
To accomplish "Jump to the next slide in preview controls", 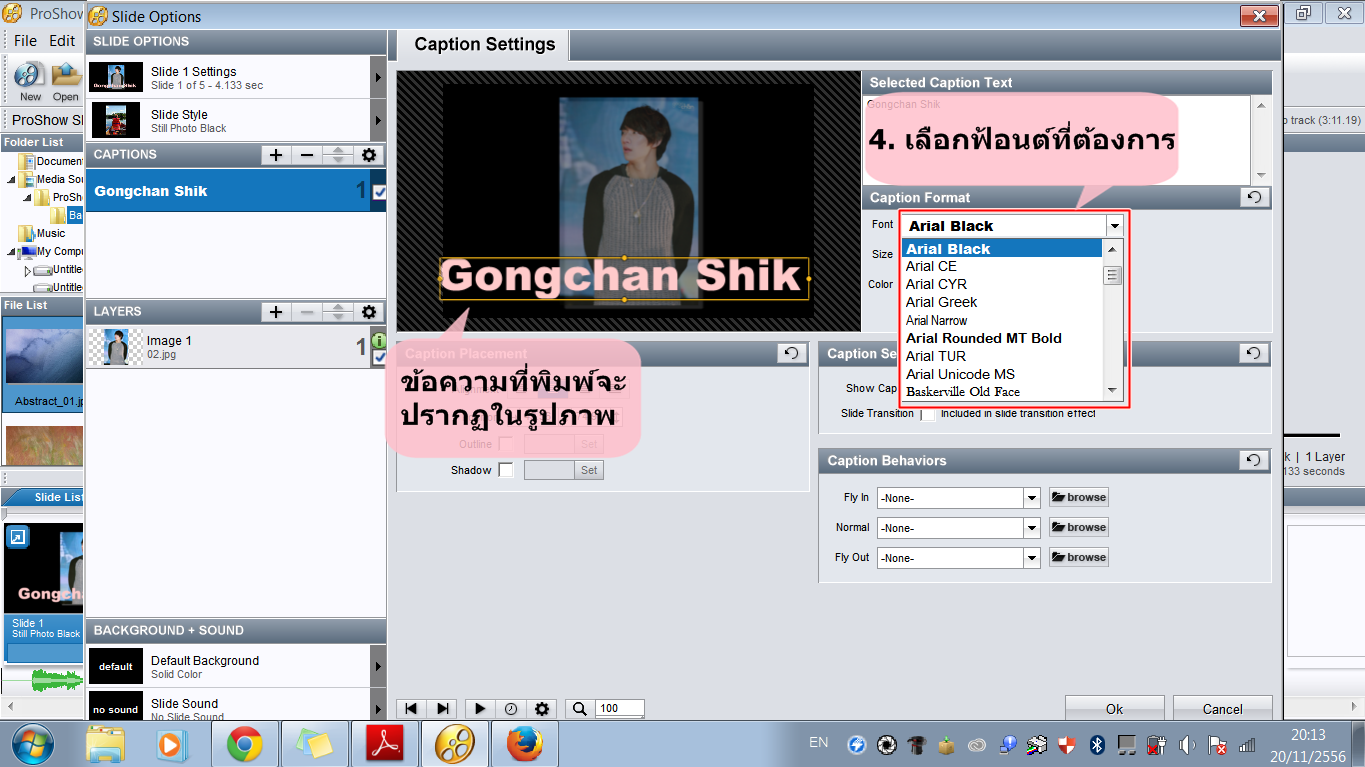I will click(442, 708).
